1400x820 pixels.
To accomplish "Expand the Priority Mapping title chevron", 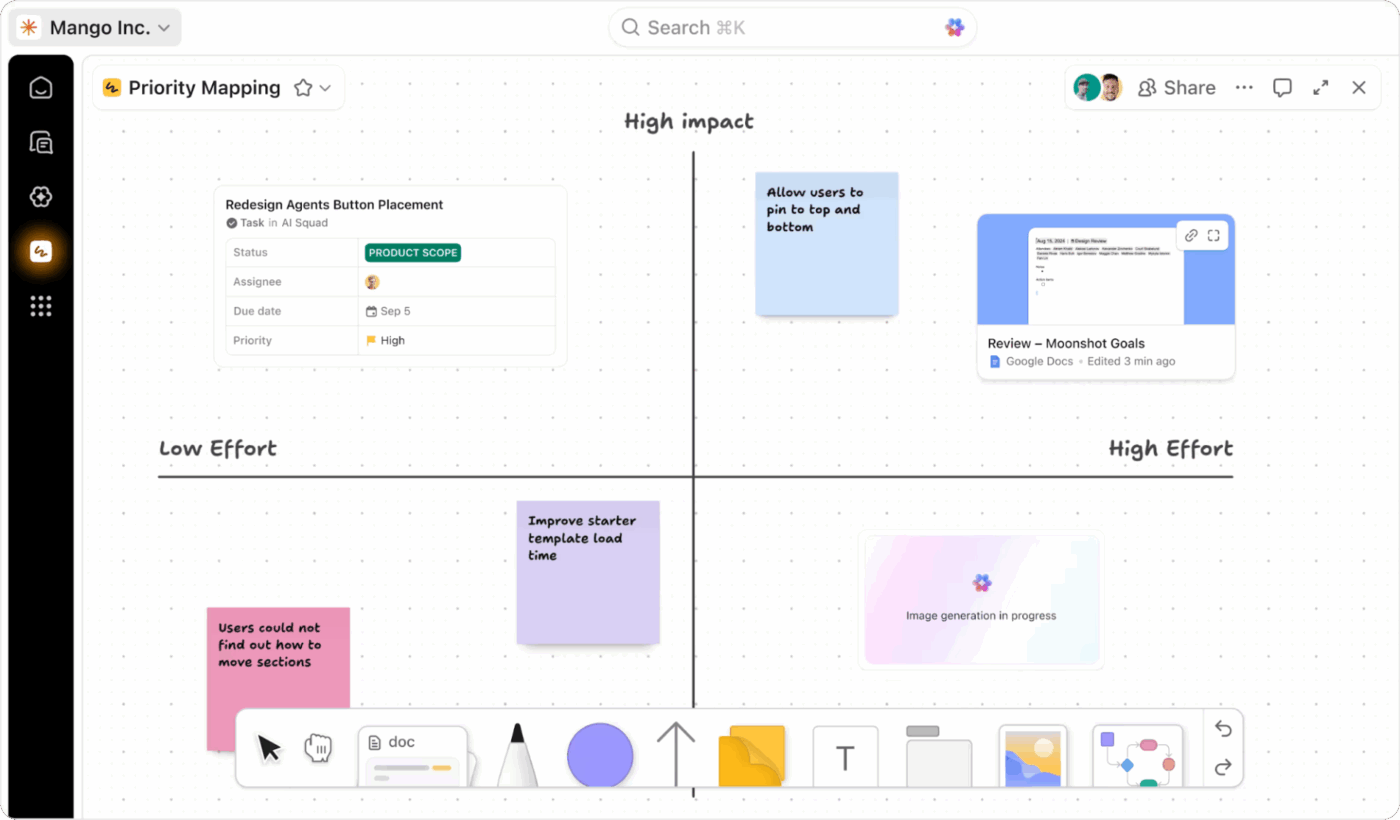I will coord(327,87).
